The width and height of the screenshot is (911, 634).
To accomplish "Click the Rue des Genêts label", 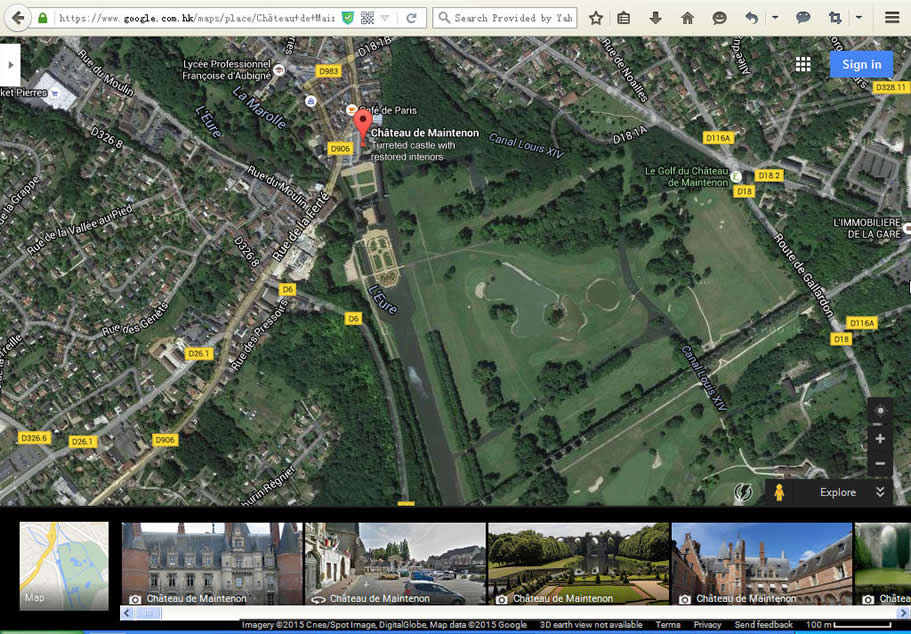I will click(135, 320).
